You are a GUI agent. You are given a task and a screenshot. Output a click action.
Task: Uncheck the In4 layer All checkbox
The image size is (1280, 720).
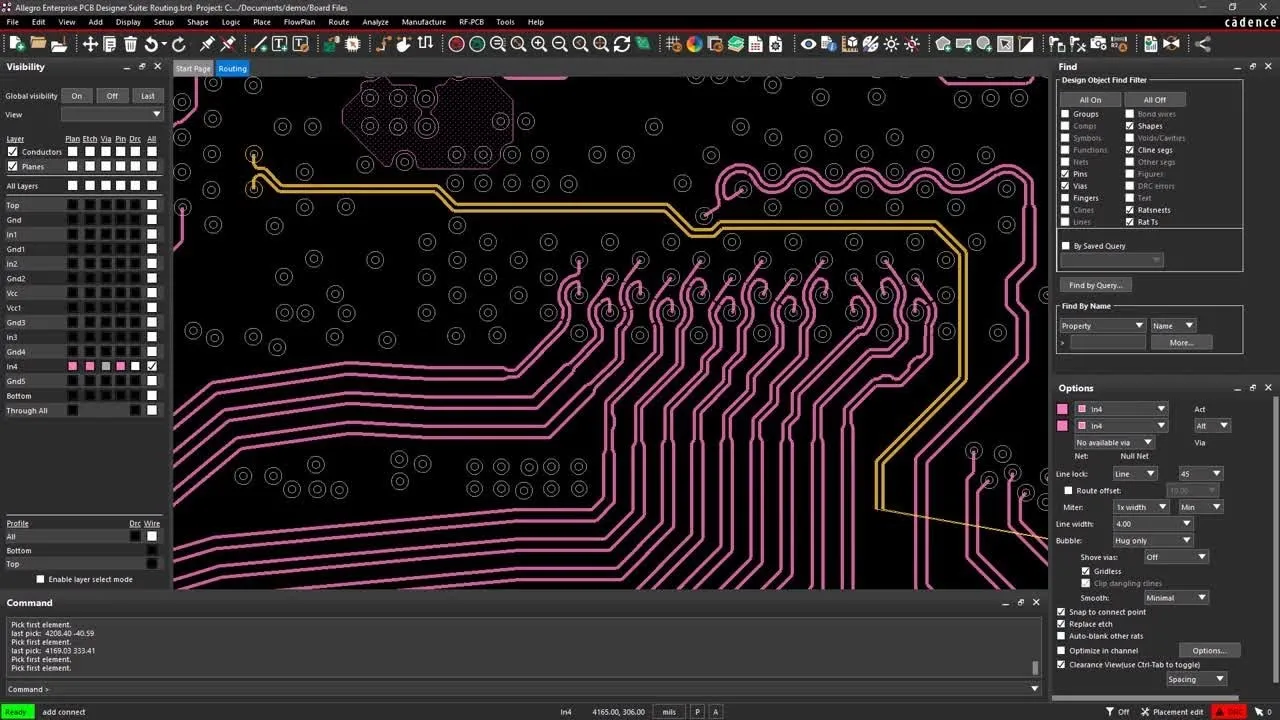152,367
